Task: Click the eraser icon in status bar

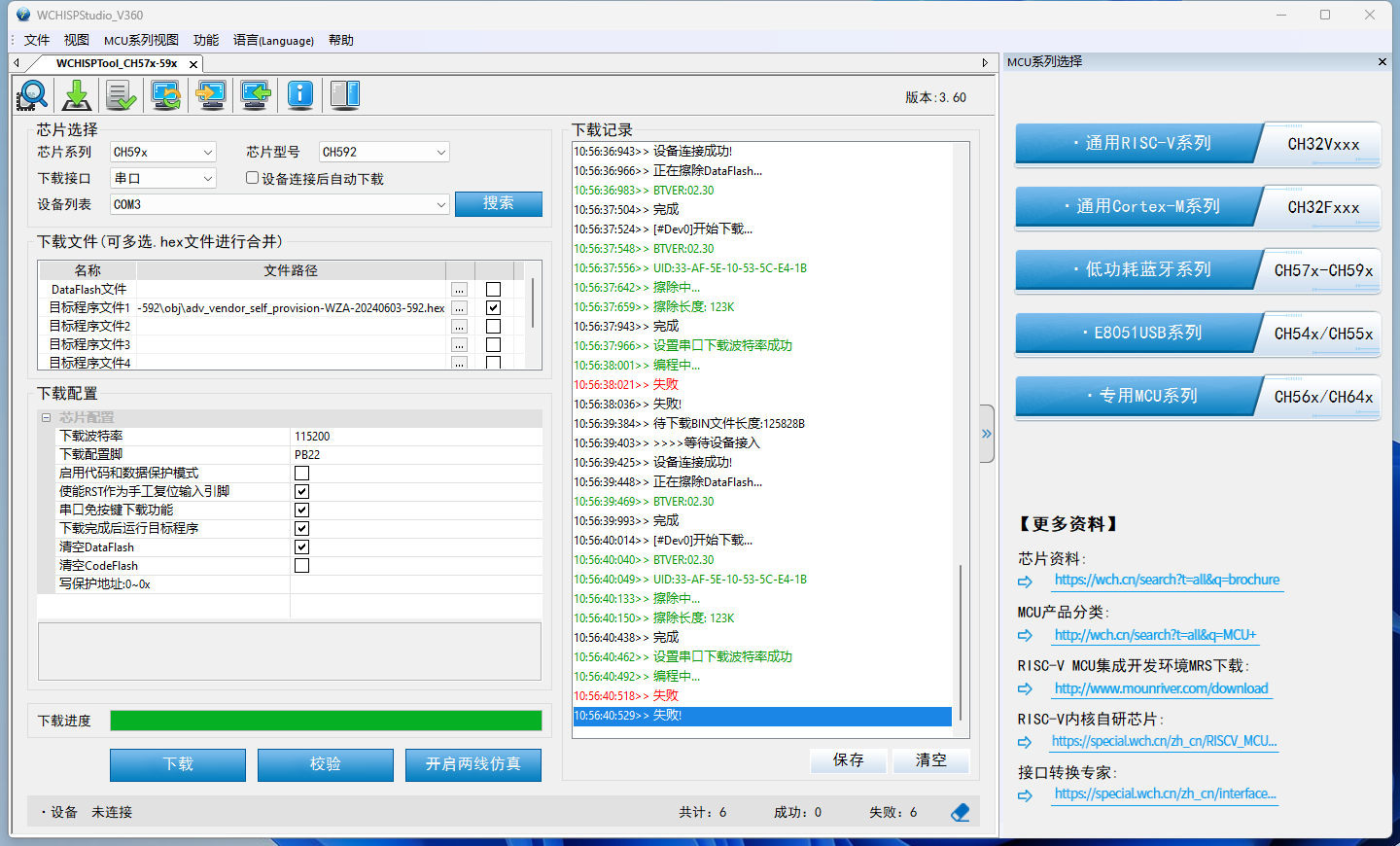Action: tap(961, 812)
